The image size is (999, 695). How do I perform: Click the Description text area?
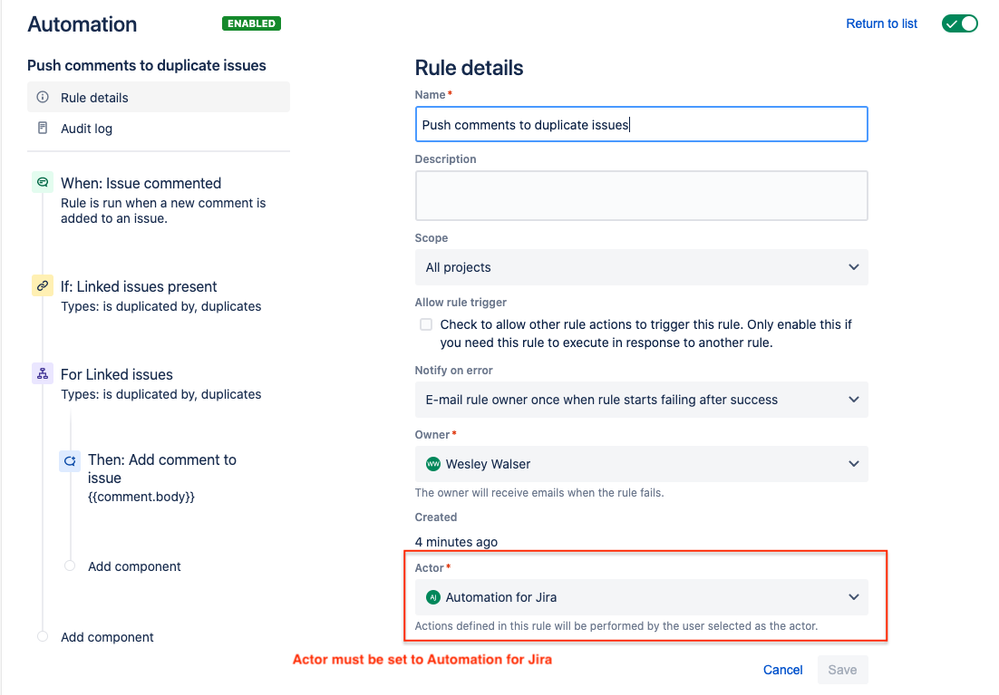[x=641, y=196]
